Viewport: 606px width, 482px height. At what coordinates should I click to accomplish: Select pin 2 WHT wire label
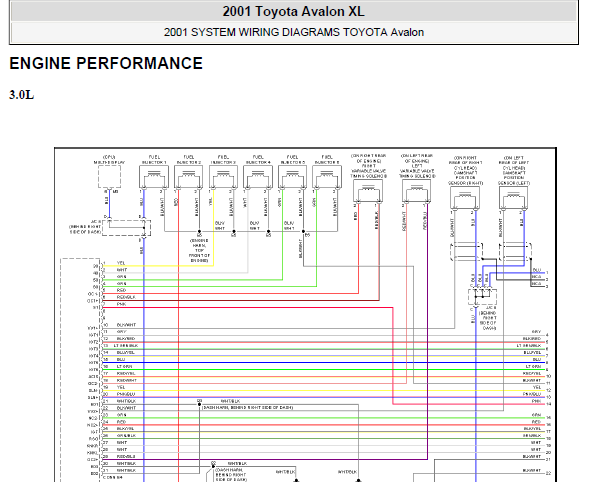122,270
